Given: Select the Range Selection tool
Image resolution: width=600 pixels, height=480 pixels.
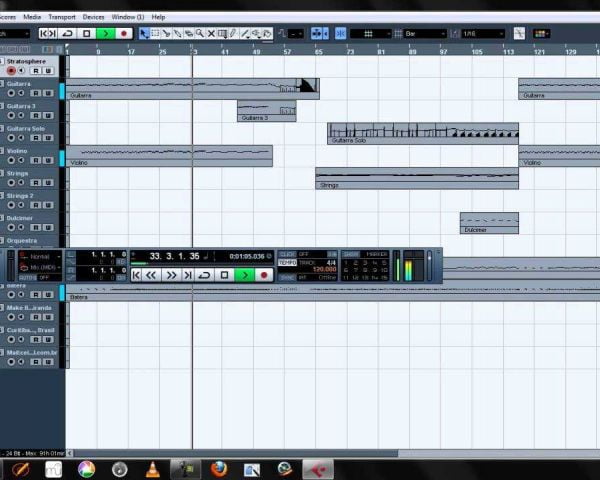Looking at the screenshot, I should (x=155, y=34).
